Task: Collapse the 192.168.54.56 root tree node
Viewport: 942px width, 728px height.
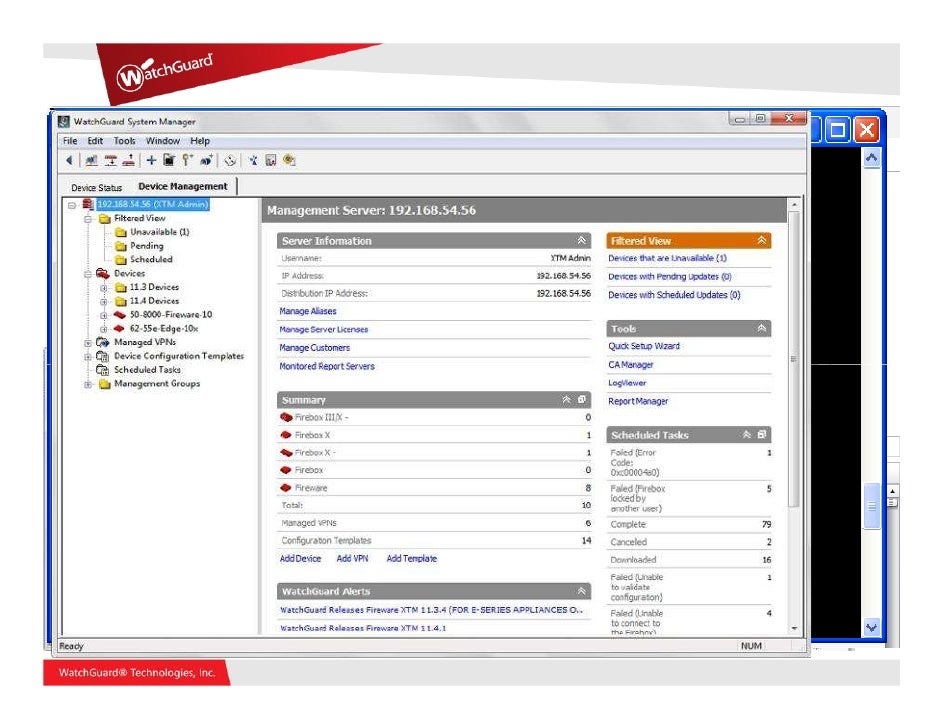Action: point(71,205)
